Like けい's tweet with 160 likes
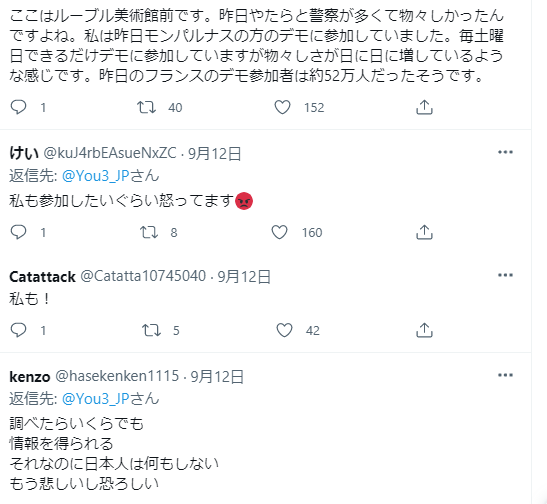This screenshot has height=504, width=547. [x=279, y=232]
